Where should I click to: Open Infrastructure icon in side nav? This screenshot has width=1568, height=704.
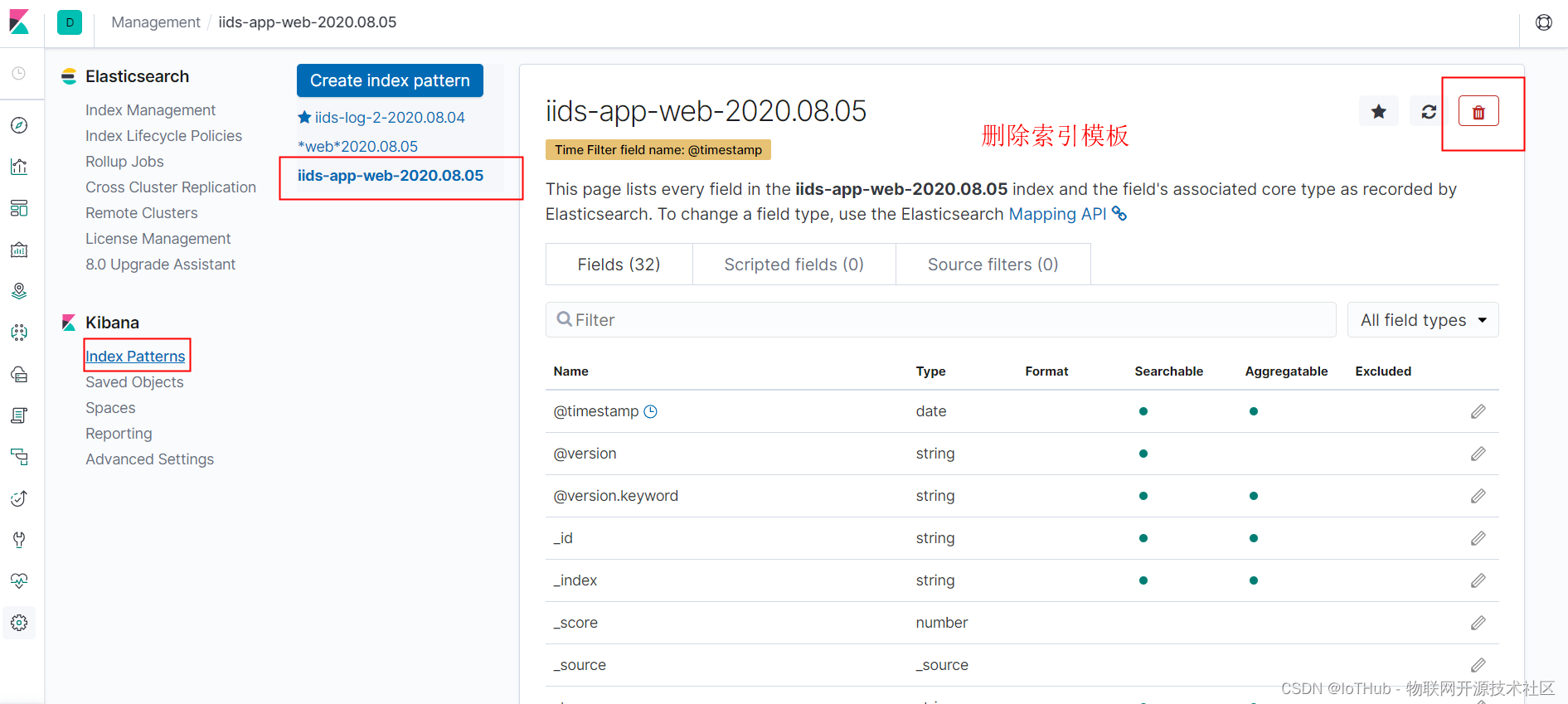click(19, 374)
